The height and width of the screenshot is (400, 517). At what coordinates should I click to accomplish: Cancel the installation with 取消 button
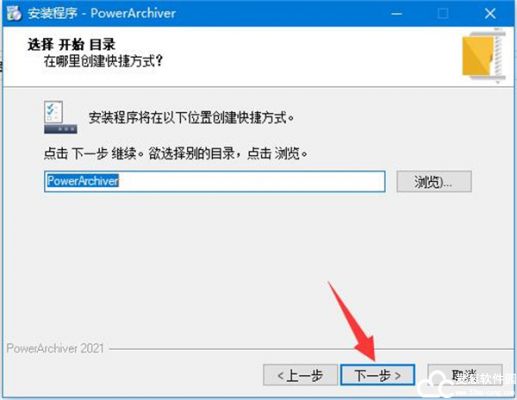[x=465, y=375]
